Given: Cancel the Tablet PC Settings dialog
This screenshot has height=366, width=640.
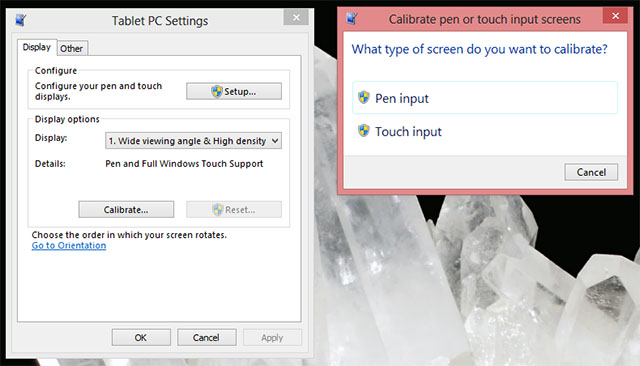Looking at the screenshot, I should tap(207, 337).
